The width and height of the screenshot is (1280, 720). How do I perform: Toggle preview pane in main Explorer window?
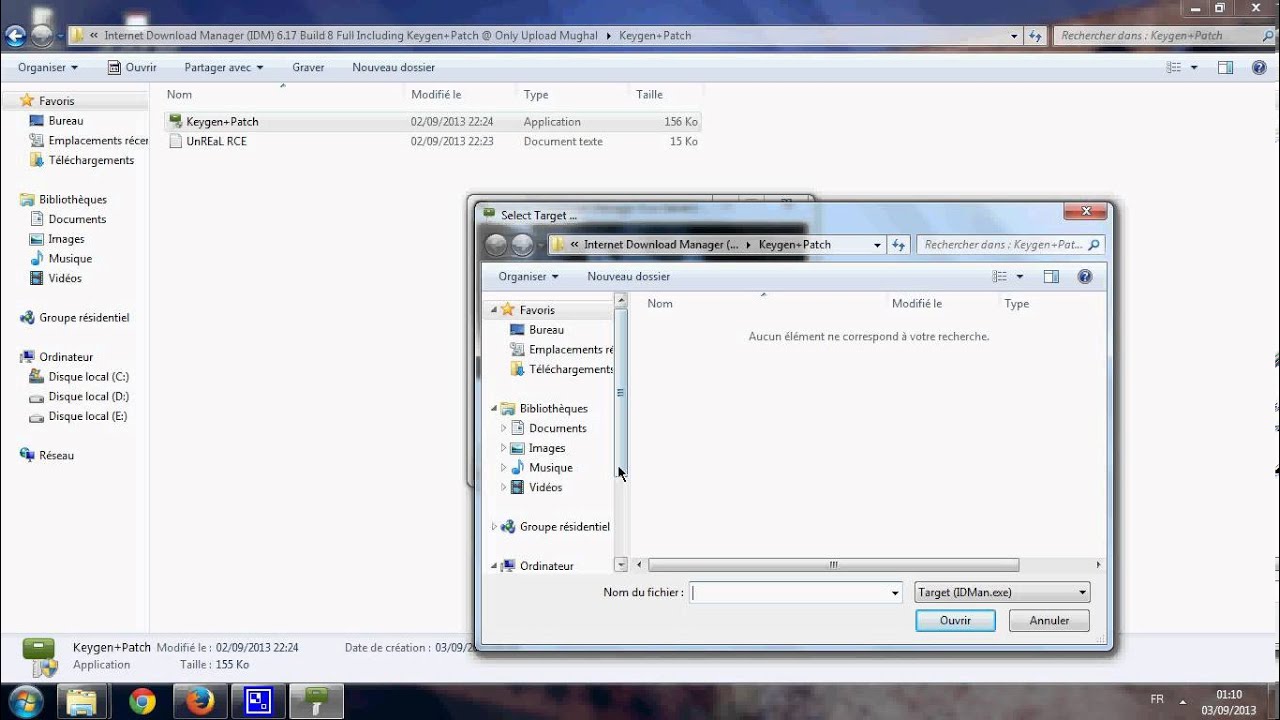coord(1226,68)
